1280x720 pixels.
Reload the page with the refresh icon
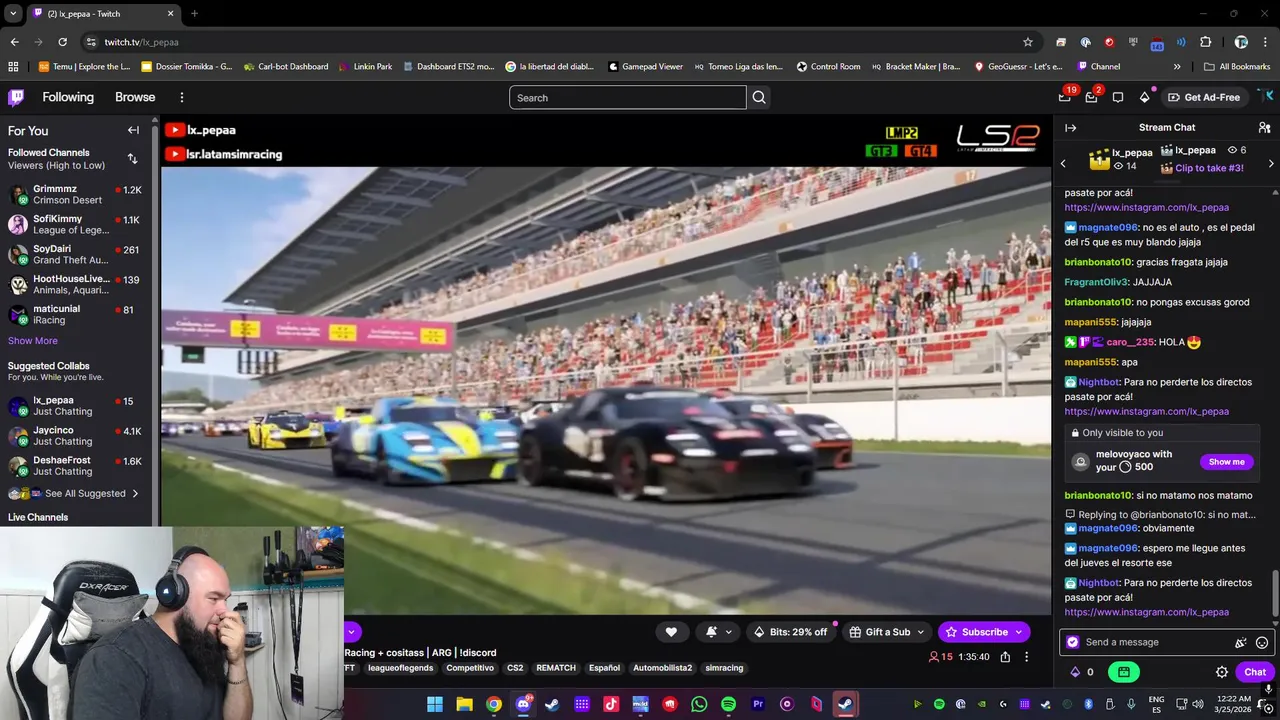tap(62, 42)
